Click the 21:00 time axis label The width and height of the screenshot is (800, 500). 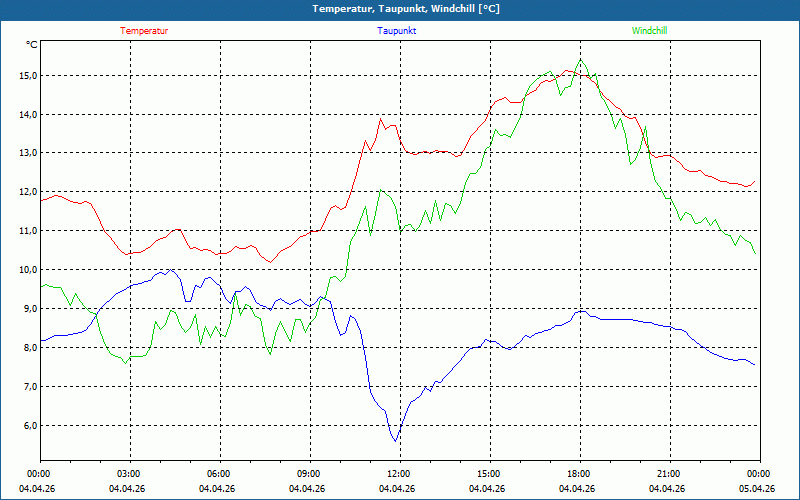pos(667,474)
